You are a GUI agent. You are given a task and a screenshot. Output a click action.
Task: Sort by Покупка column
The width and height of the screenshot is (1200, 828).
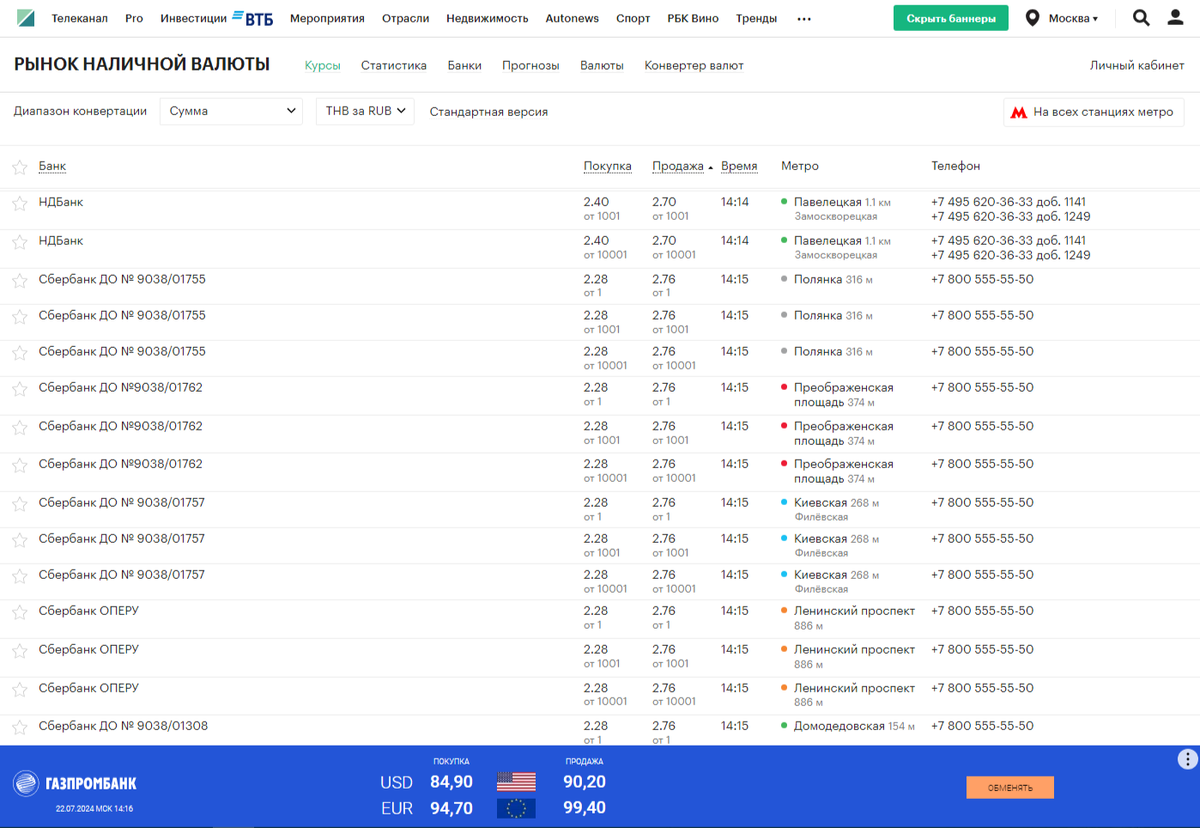tap(607, 166)
